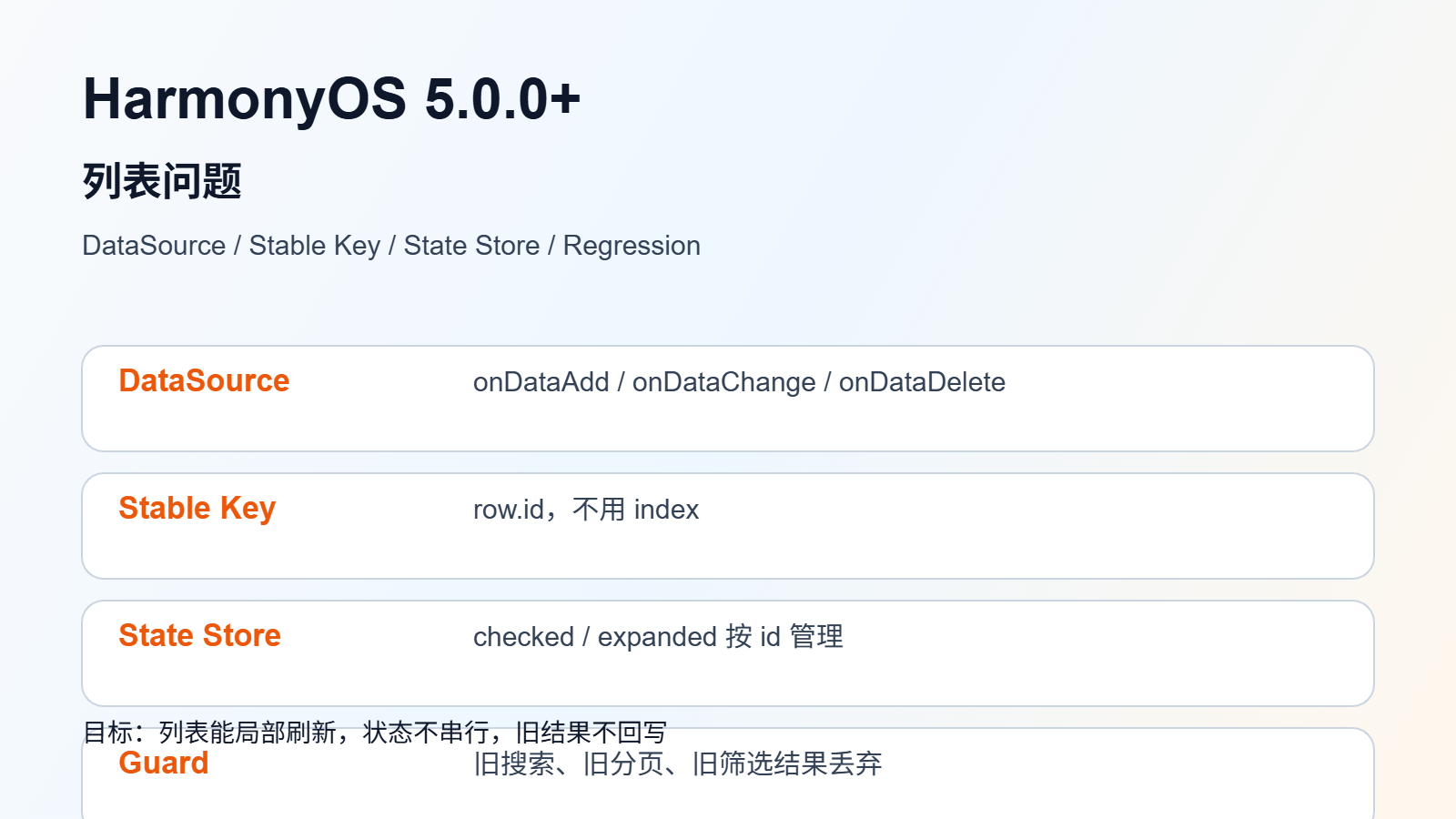Select the 列表问题 subtitle heading
The image size is (1456, 819).
(162, 181)
